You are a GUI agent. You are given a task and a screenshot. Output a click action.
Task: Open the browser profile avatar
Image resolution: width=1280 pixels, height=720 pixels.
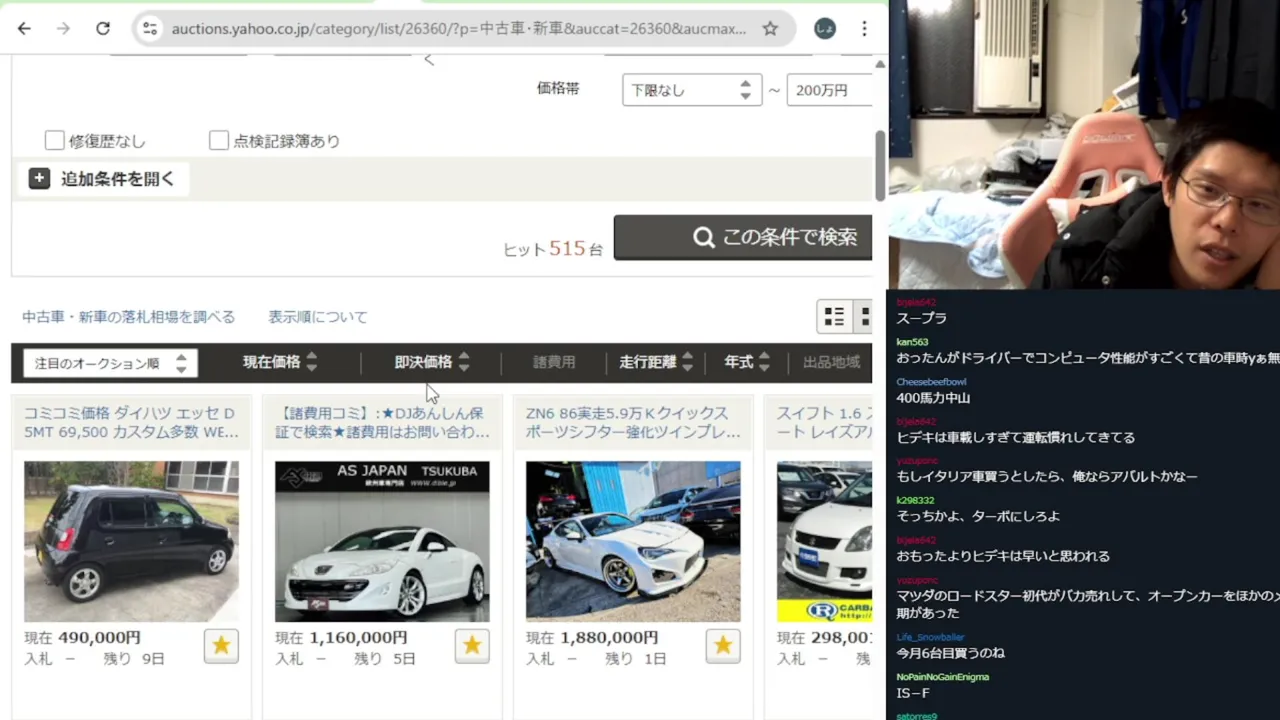pos(825,29)
